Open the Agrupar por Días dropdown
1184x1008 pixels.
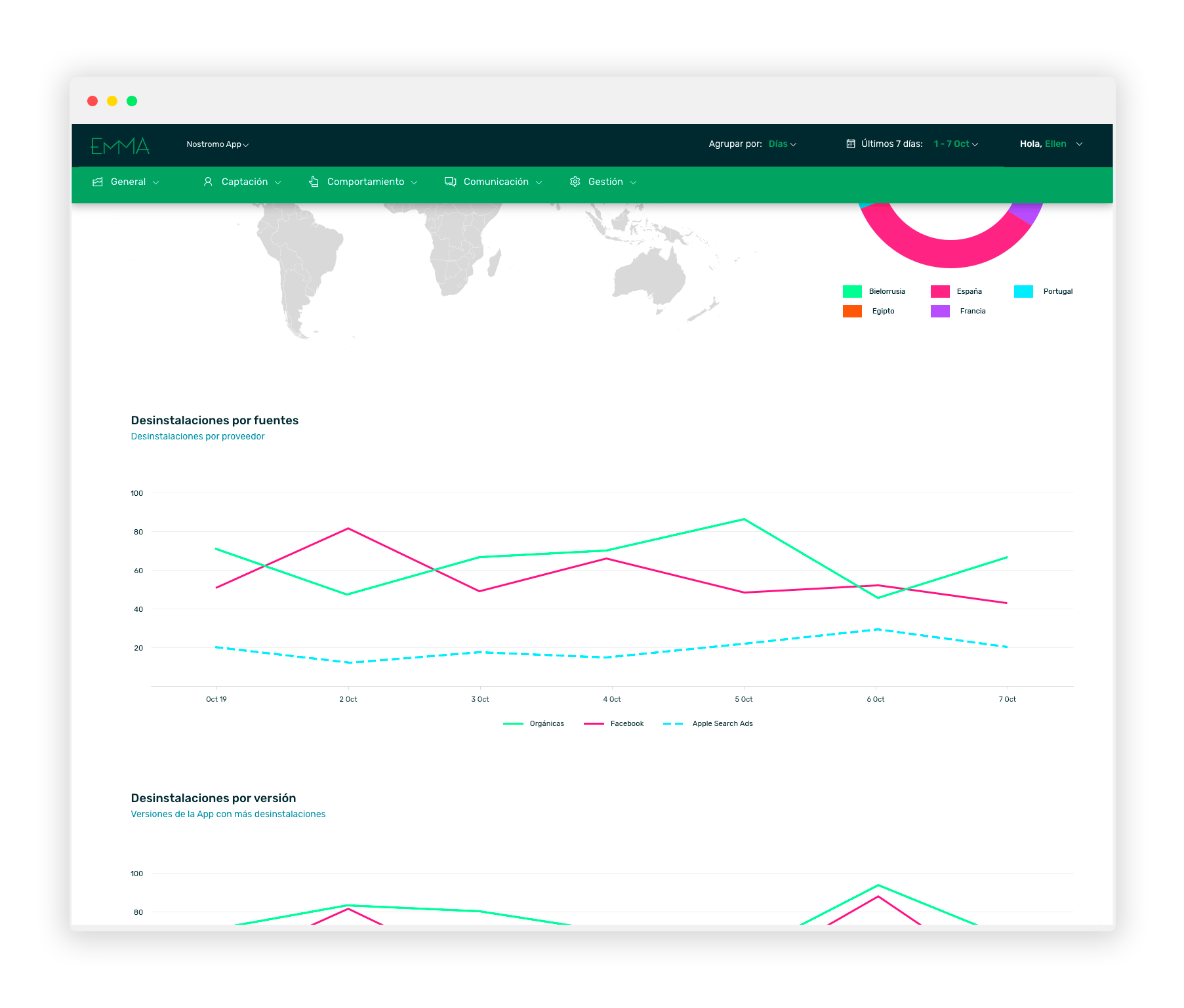[783, 144]
